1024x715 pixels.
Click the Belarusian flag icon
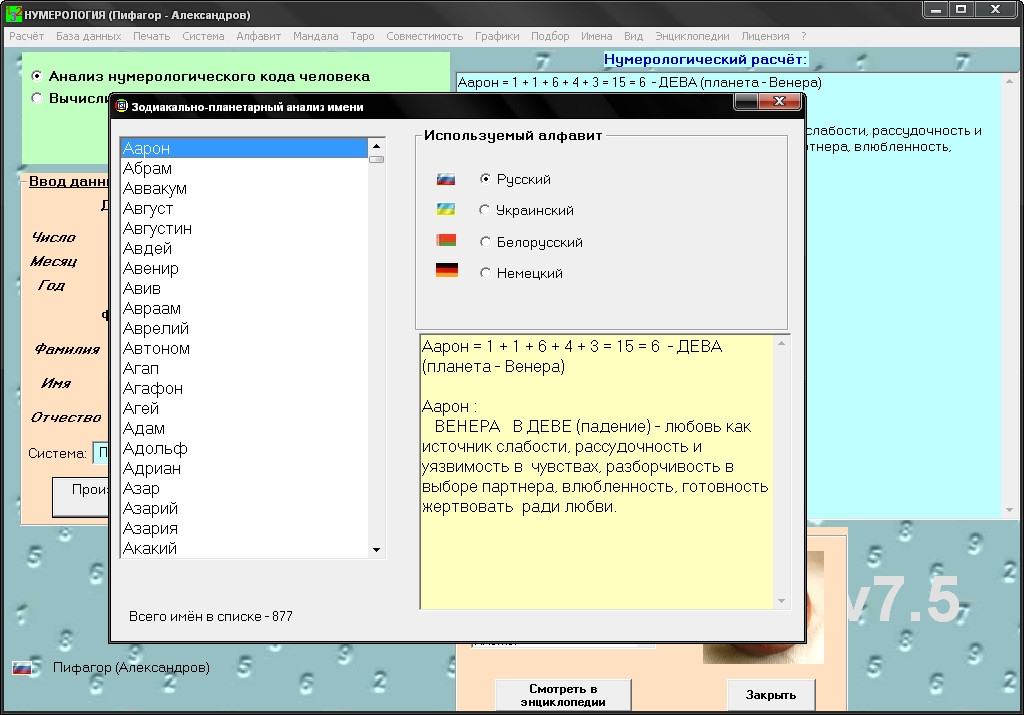pyautogui.click(x=446, y=240)
